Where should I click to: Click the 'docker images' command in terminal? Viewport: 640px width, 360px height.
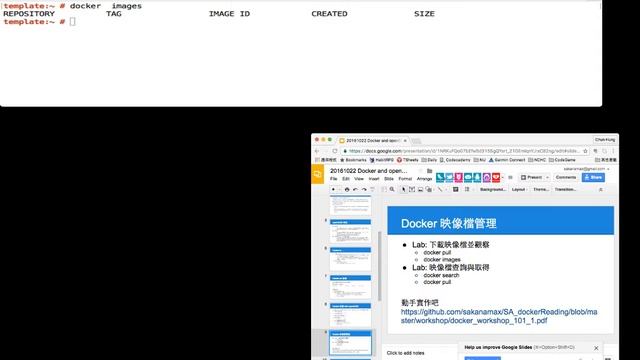106,6
